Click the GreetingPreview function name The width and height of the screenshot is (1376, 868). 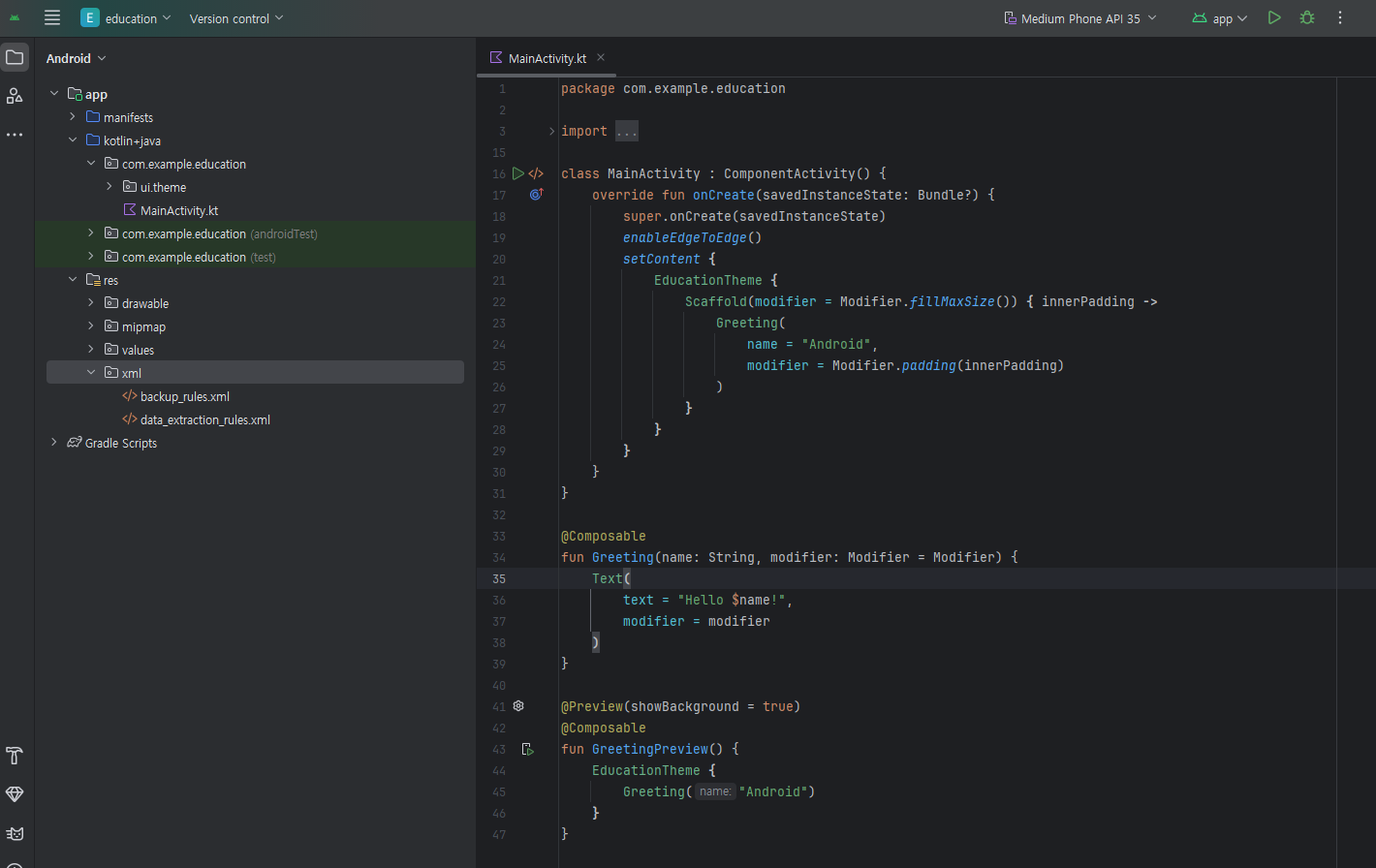[650, 749]
